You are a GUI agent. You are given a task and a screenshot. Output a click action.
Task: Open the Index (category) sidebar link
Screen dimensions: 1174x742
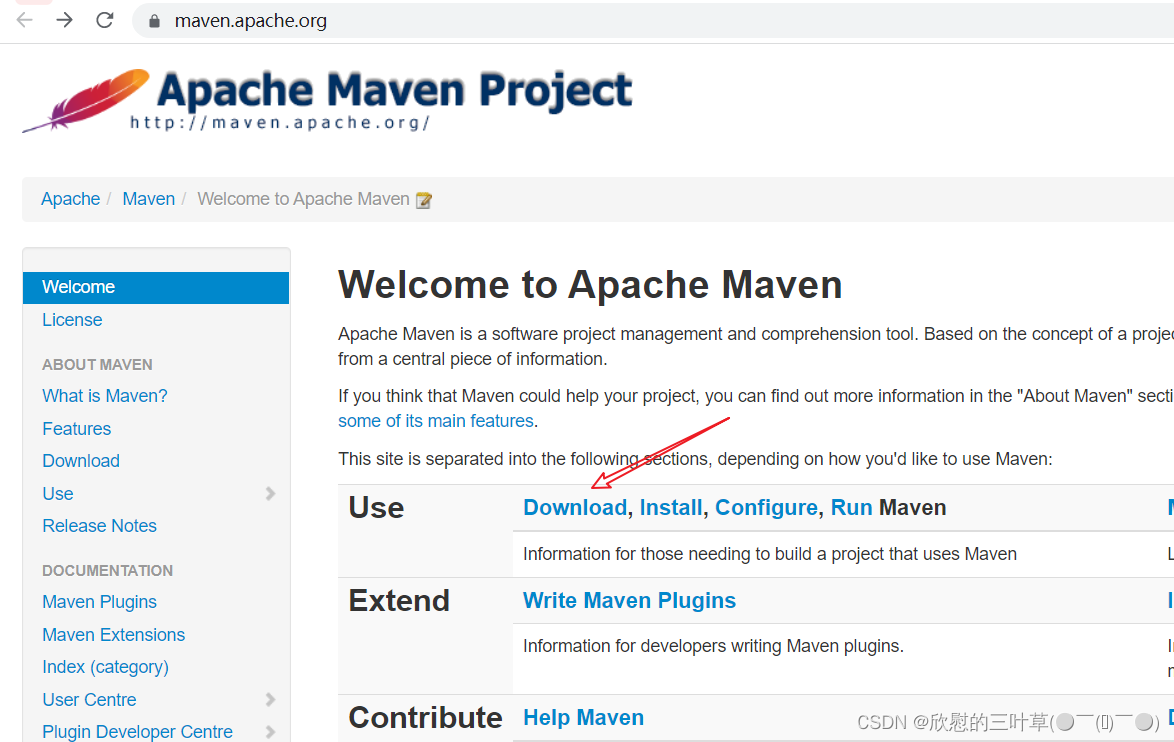106,666
